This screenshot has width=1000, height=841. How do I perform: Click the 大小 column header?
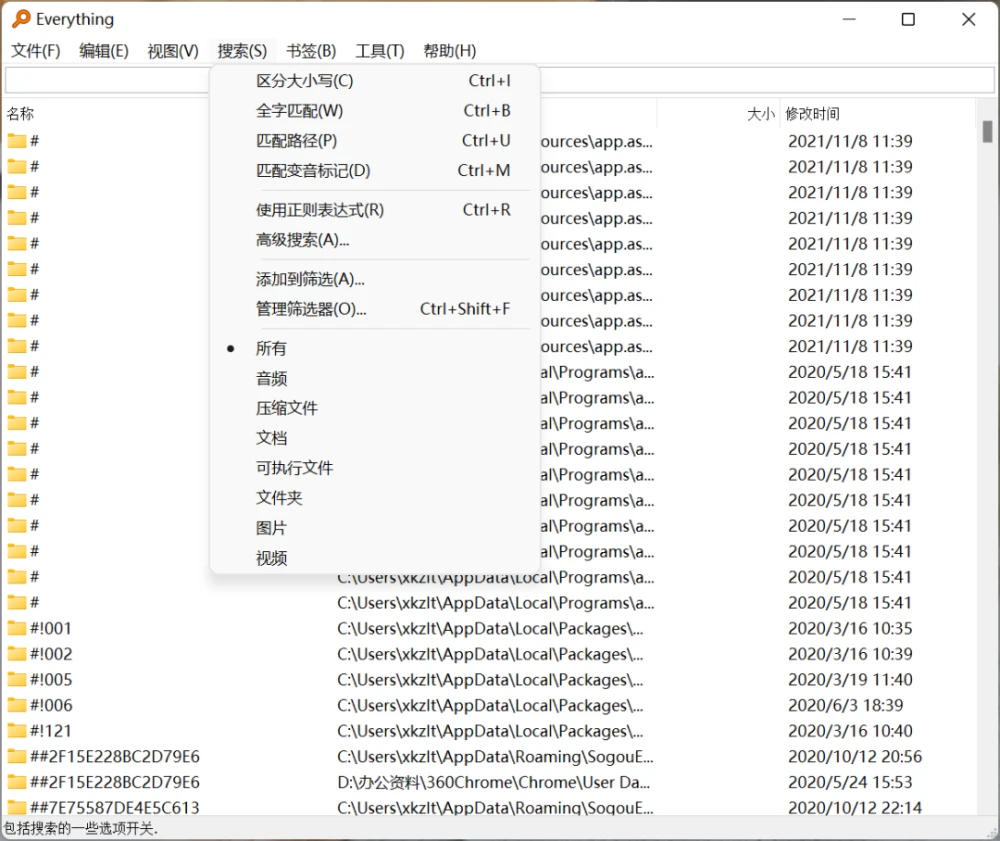click(x=760, y=113)
